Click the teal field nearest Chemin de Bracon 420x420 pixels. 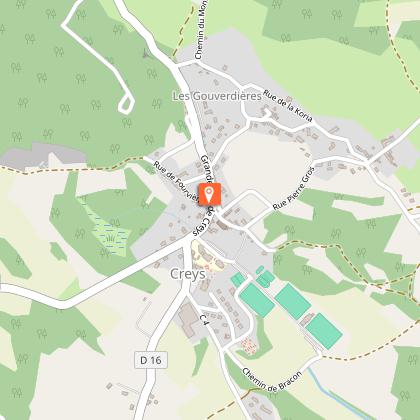(324, 331)
